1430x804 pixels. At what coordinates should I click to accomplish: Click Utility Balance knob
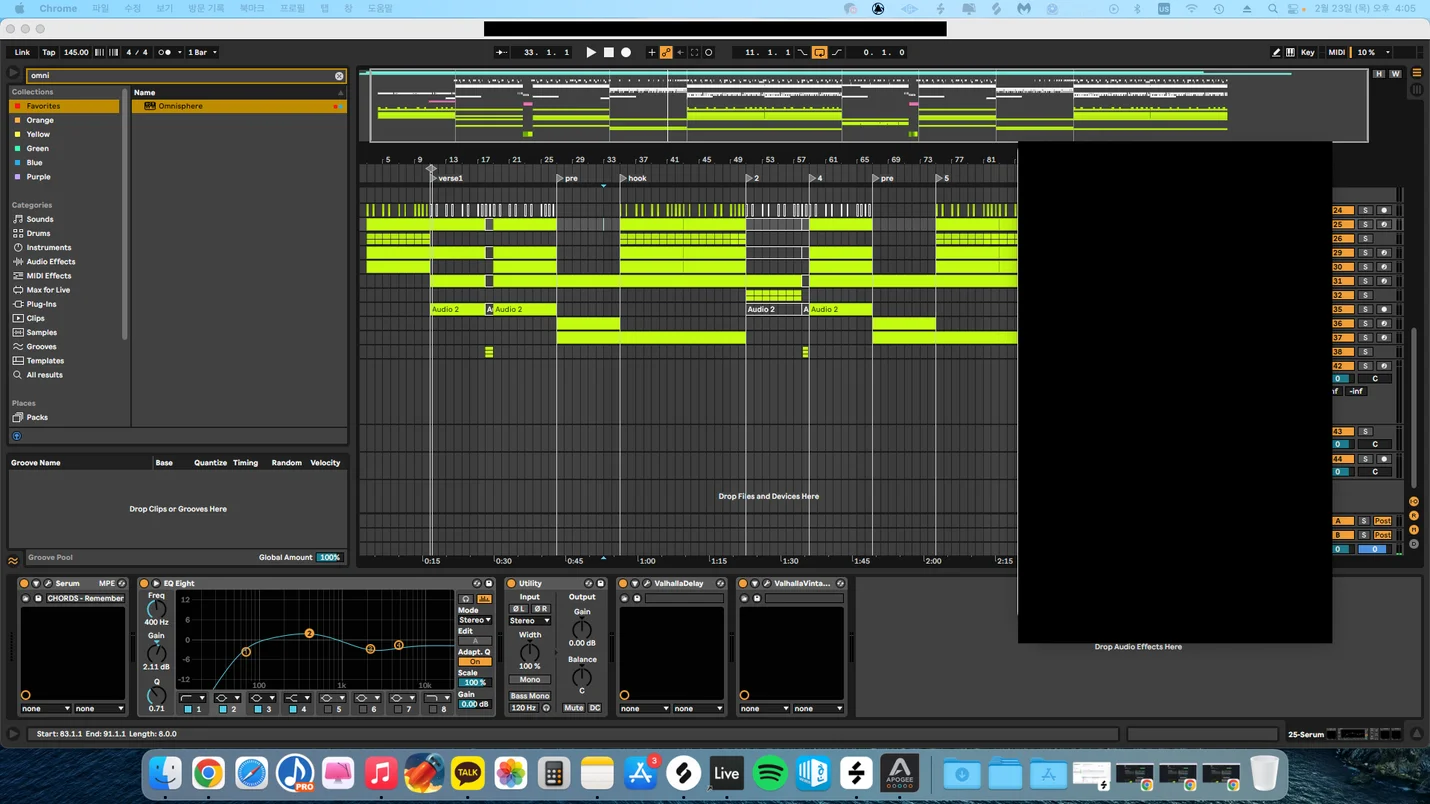click(x=582, y=677)
